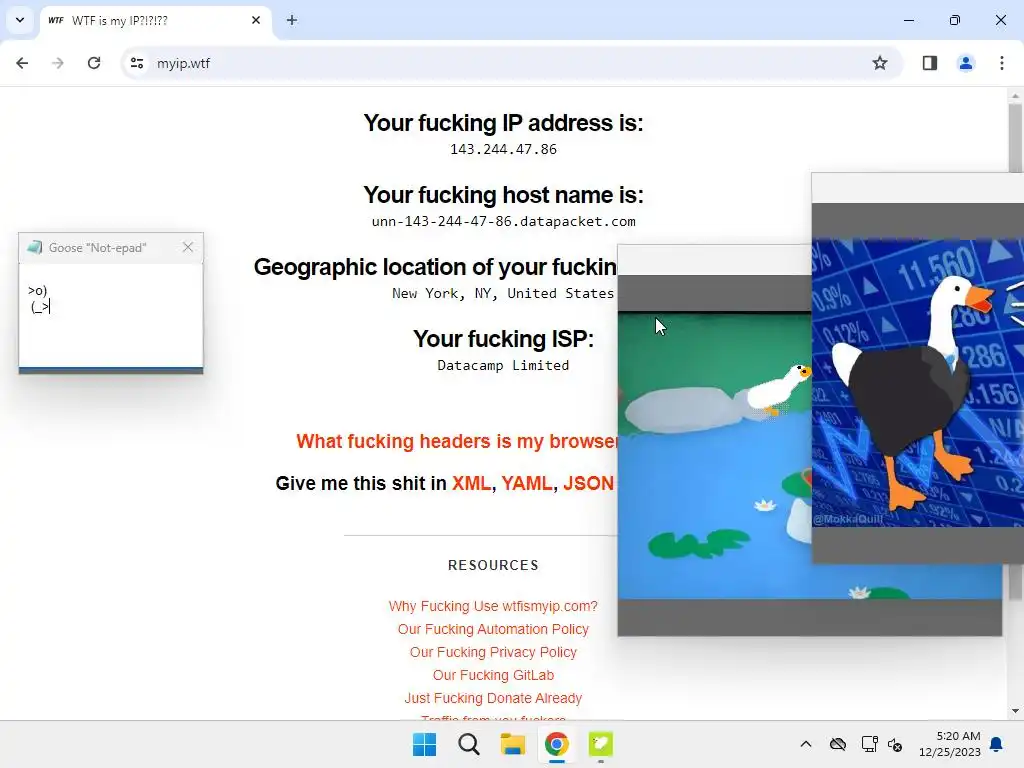The width and height of the screenshot is (1024, 768).
Task: Select the WTF is my IP tab
Action: coord(155,20)
